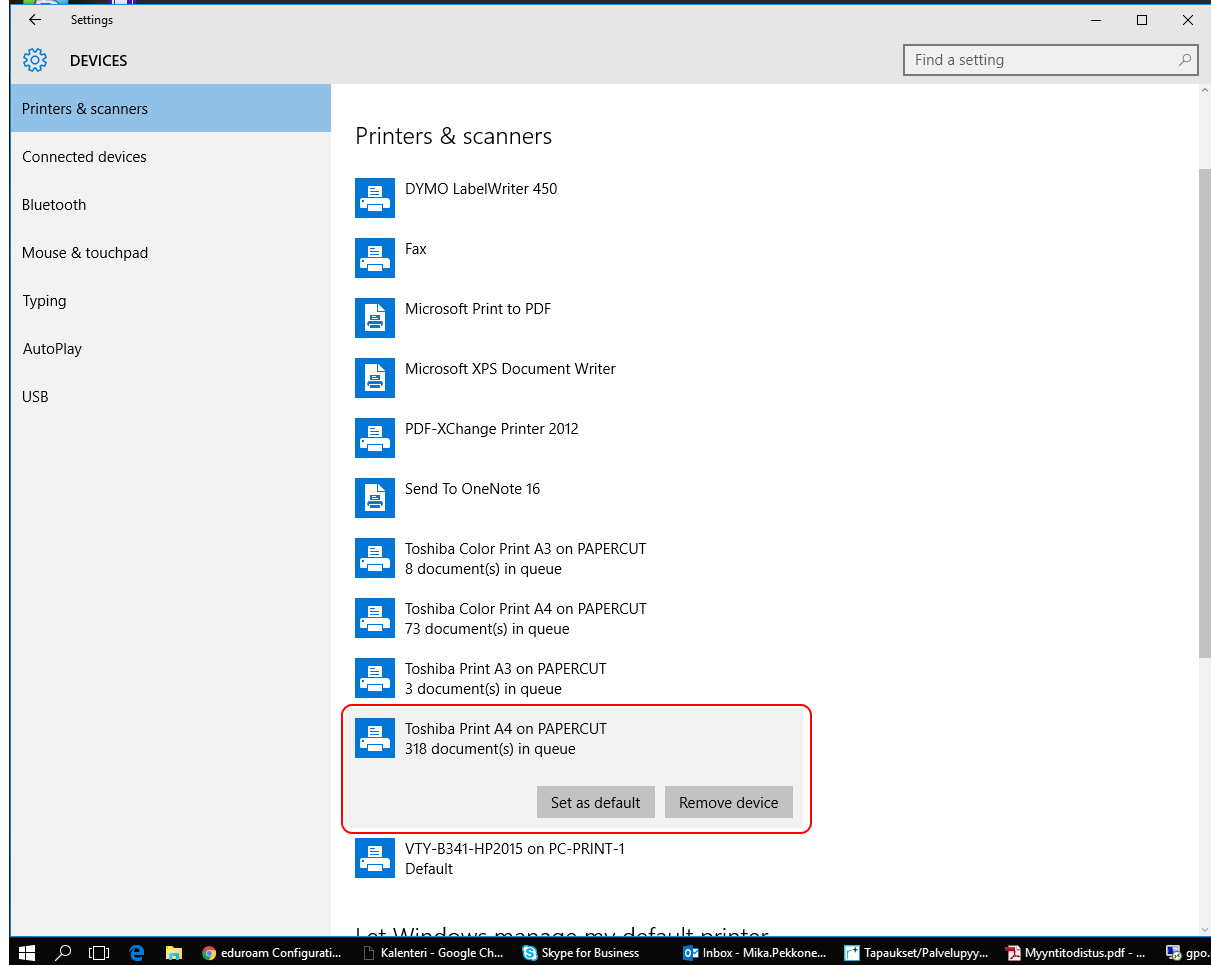
Task: Click the Send To OneNote 16 icon
Action: click(375, 498)
